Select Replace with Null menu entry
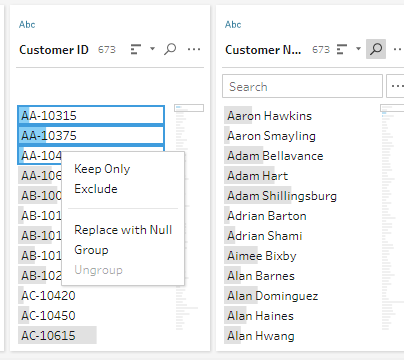The image size is (404, 360). coord(123,230)
